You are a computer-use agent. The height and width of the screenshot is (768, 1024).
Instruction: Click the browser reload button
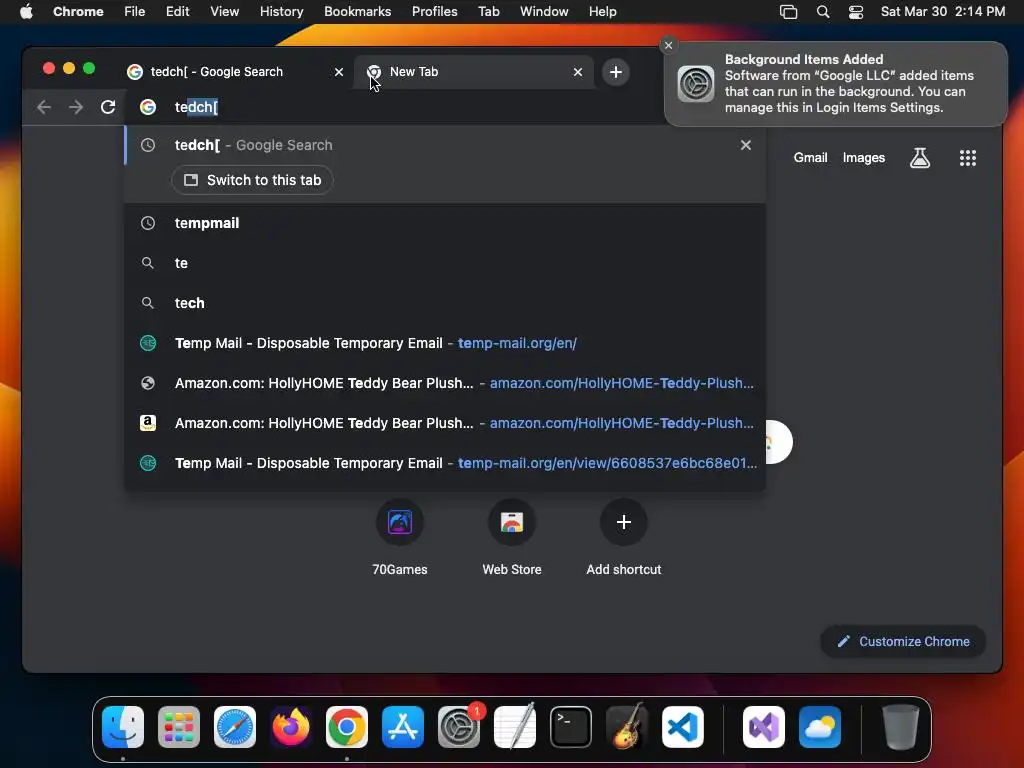108,107
